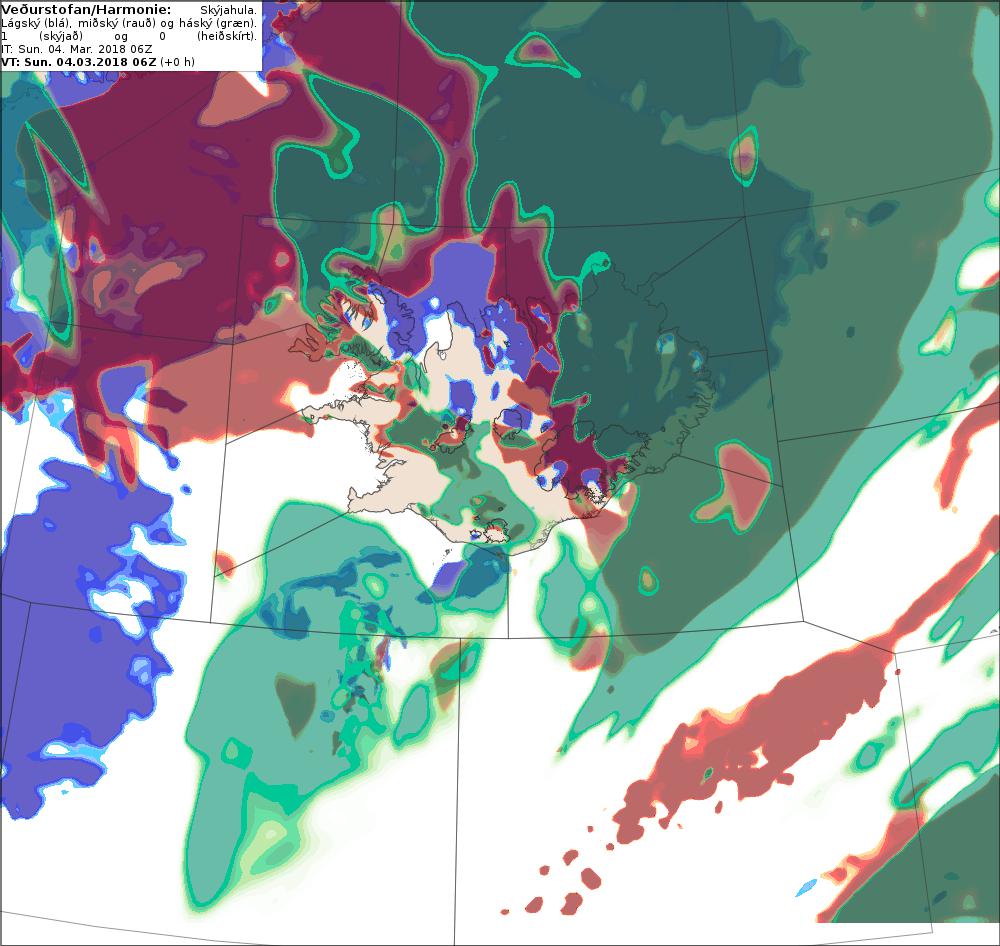Click the "Veðurstofan/Harmonie:" title text
Viewport: 1000px width, 946px height.
coord(86,10)
